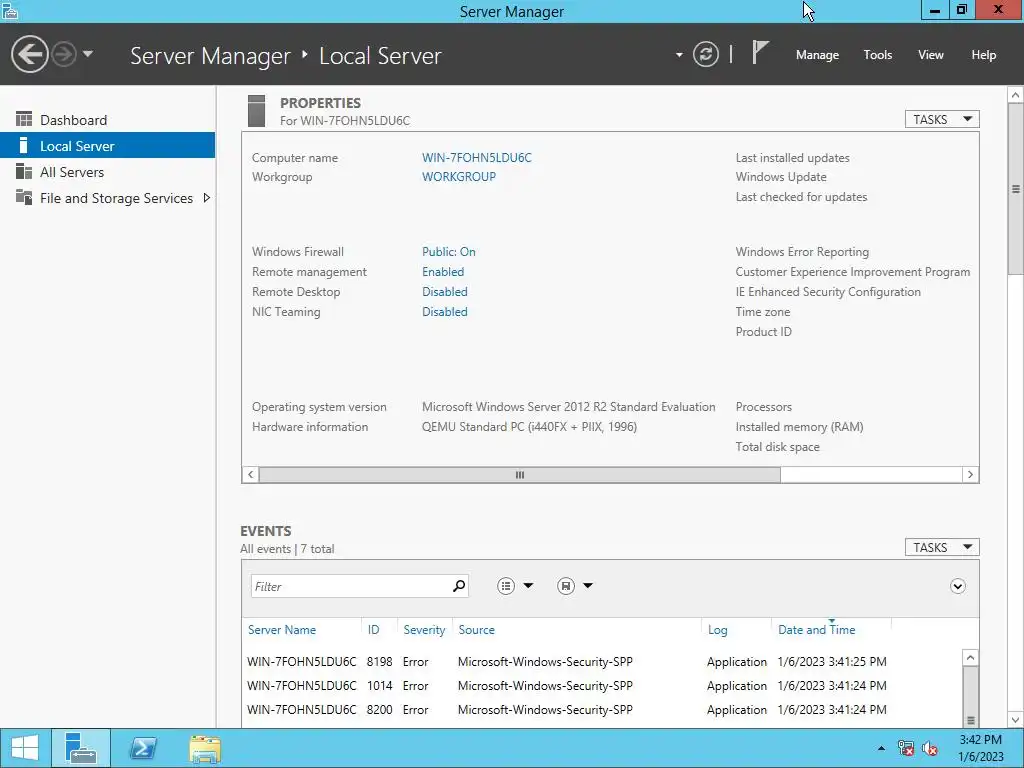Click the Server Manager title bar icon

[x=9, y=11]
